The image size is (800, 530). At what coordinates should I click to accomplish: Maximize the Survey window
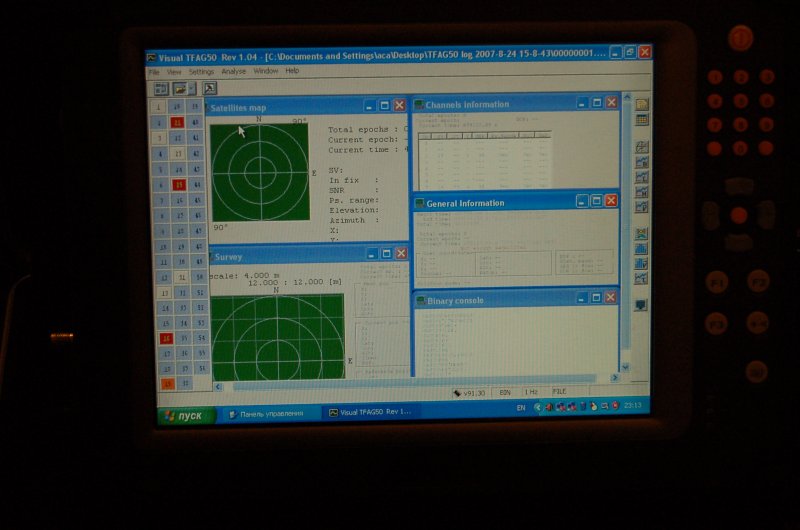tap(387, 254)
